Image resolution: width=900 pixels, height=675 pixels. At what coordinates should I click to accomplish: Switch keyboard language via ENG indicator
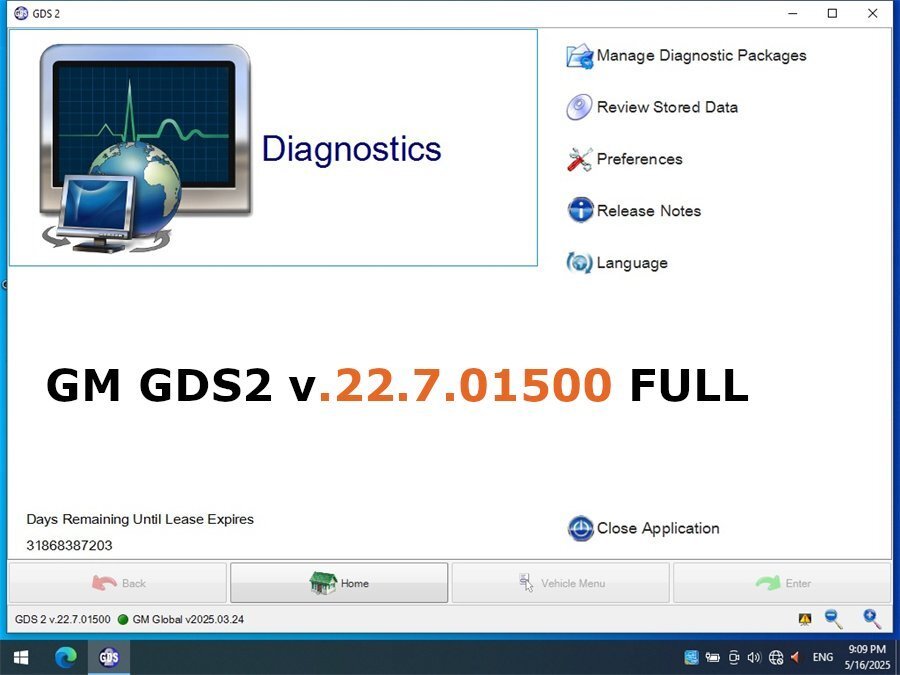[x=822, y=657]
